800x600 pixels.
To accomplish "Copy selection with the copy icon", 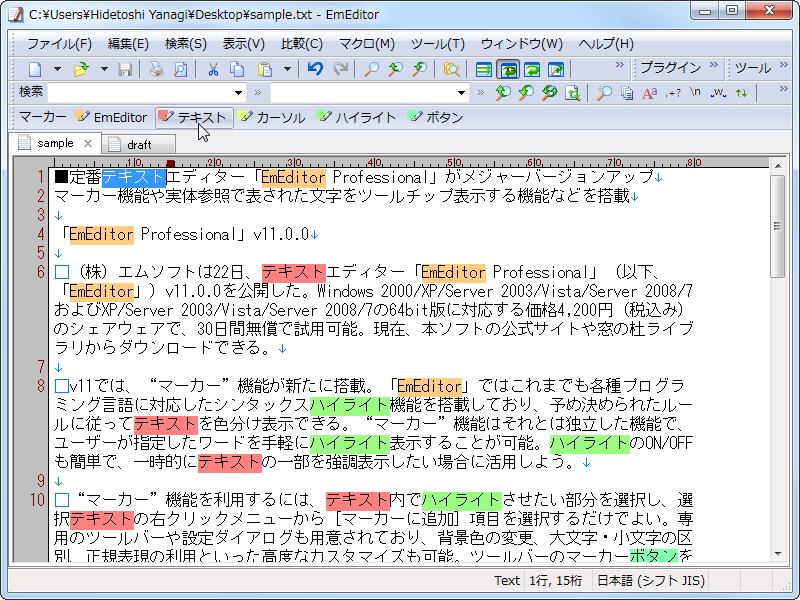I will pos(237,69).
